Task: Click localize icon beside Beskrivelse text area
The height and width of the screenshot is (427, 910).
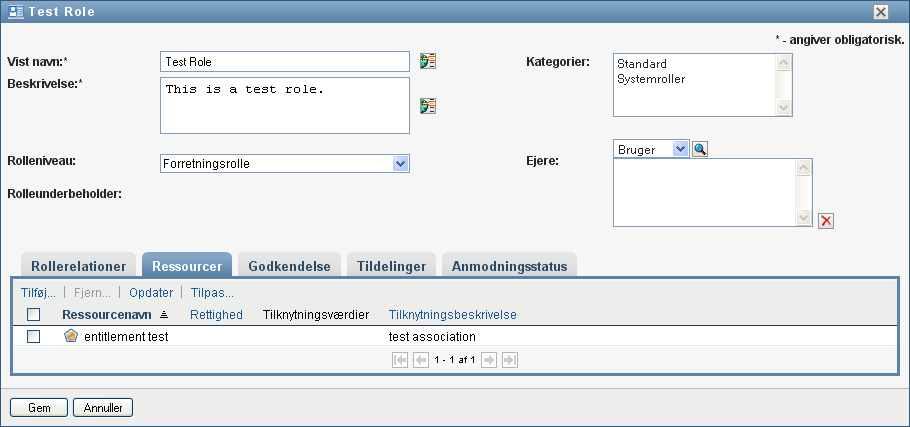Action: point(428,105)
